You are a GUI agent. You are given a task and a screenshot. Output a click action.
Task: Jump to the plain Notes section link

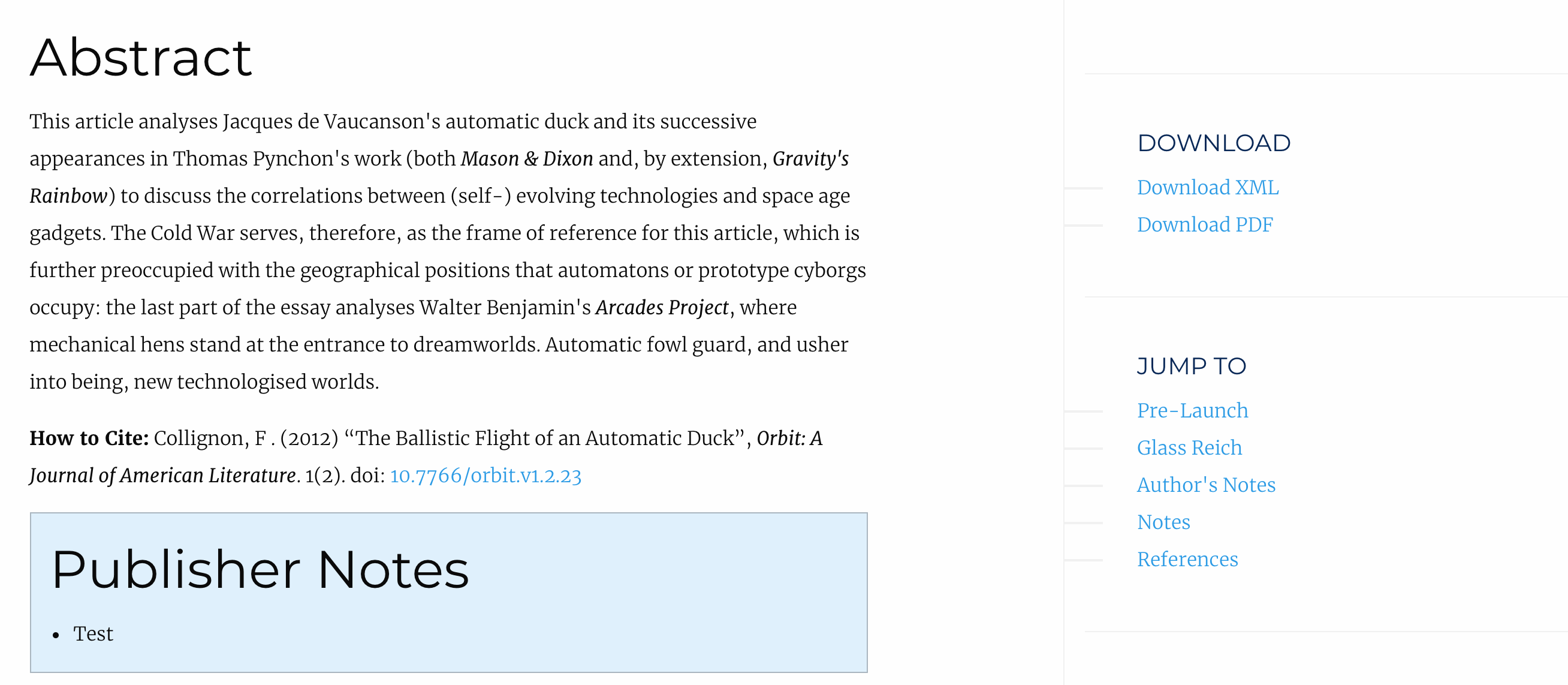point(1163,522)
